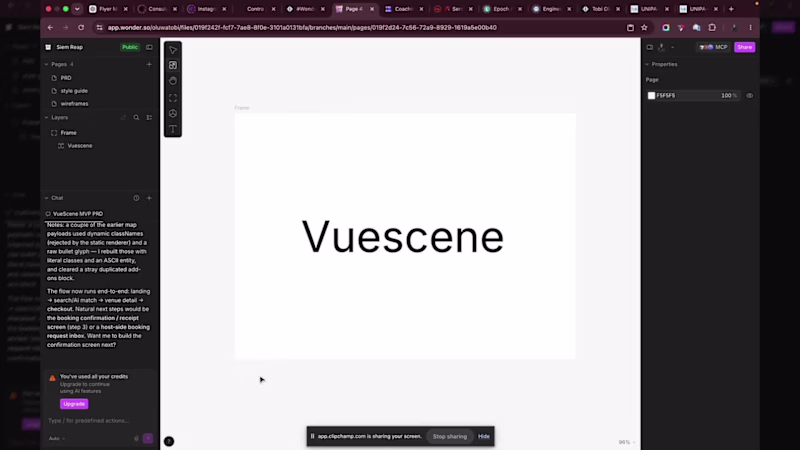This screenshot has height=450, width=800.
Task: Toggle the right panel layout icon
Action: [649, 47]
